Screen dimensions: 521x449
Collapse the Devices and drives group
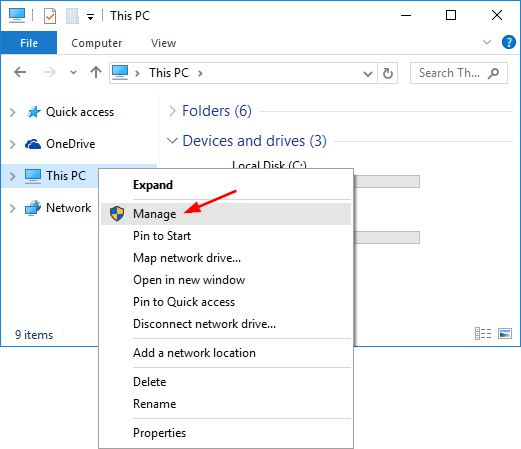[172, 141]
